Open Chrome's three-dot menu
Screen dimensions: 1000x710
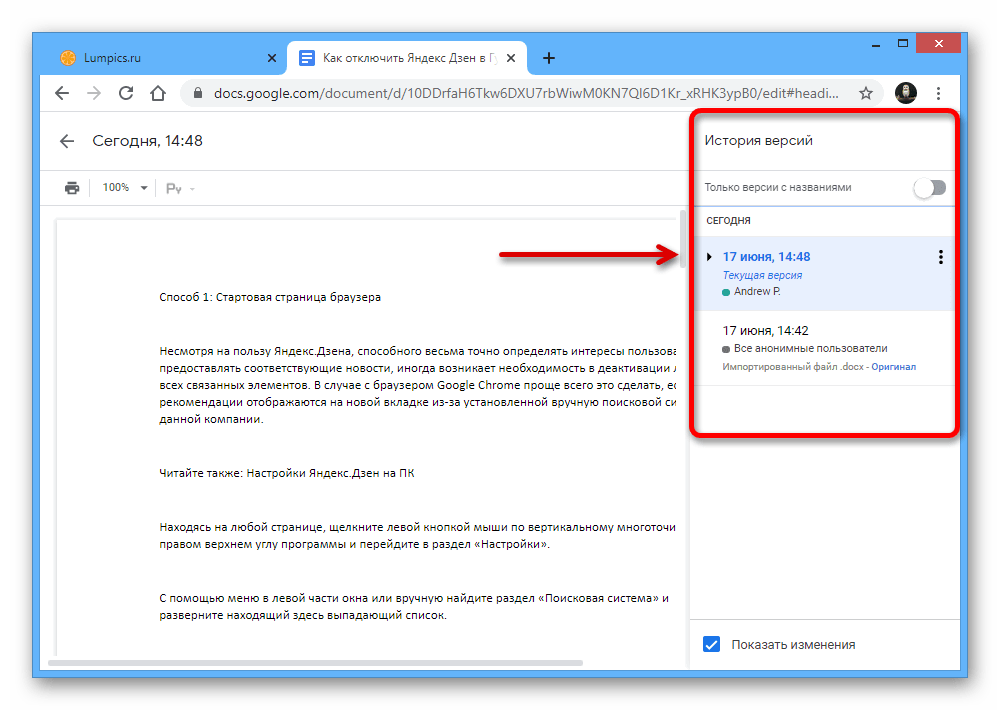pyautogui.click(x=938, y=93)
